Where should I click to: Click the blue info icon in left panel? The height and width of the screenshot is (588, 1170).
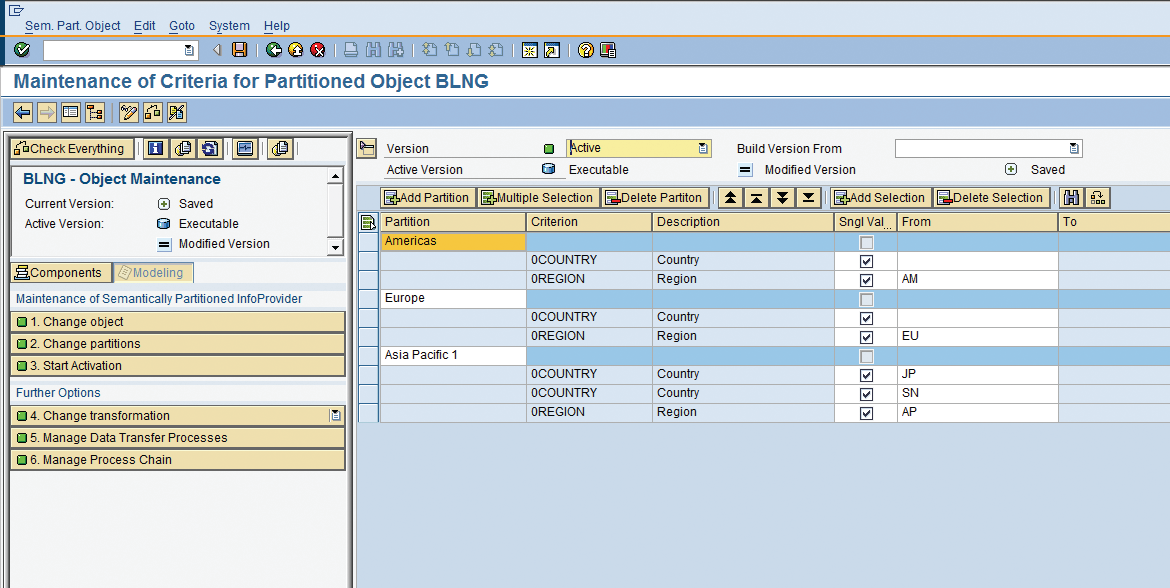pyautogui.click(x=156, y=149)
